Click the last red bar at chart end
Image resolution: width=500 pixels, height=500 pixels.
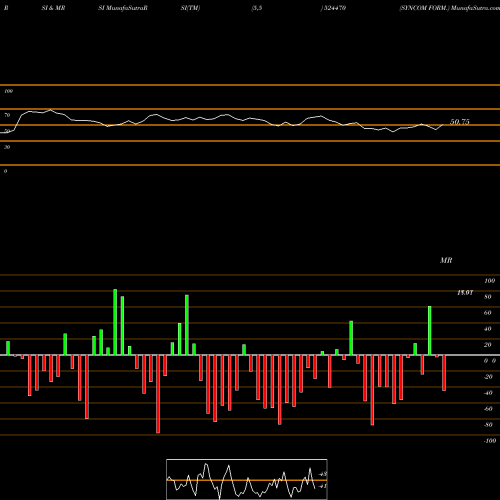point(444,373)
